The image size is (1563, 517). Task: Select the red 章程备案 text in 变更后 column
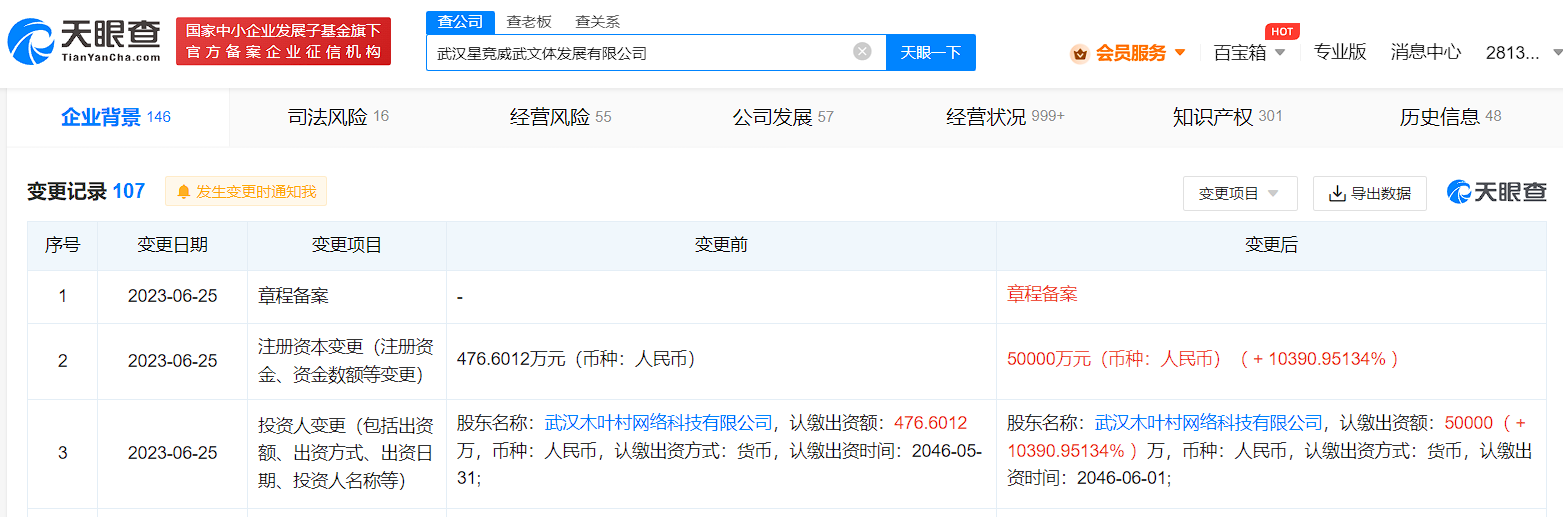click(1042, 294)
